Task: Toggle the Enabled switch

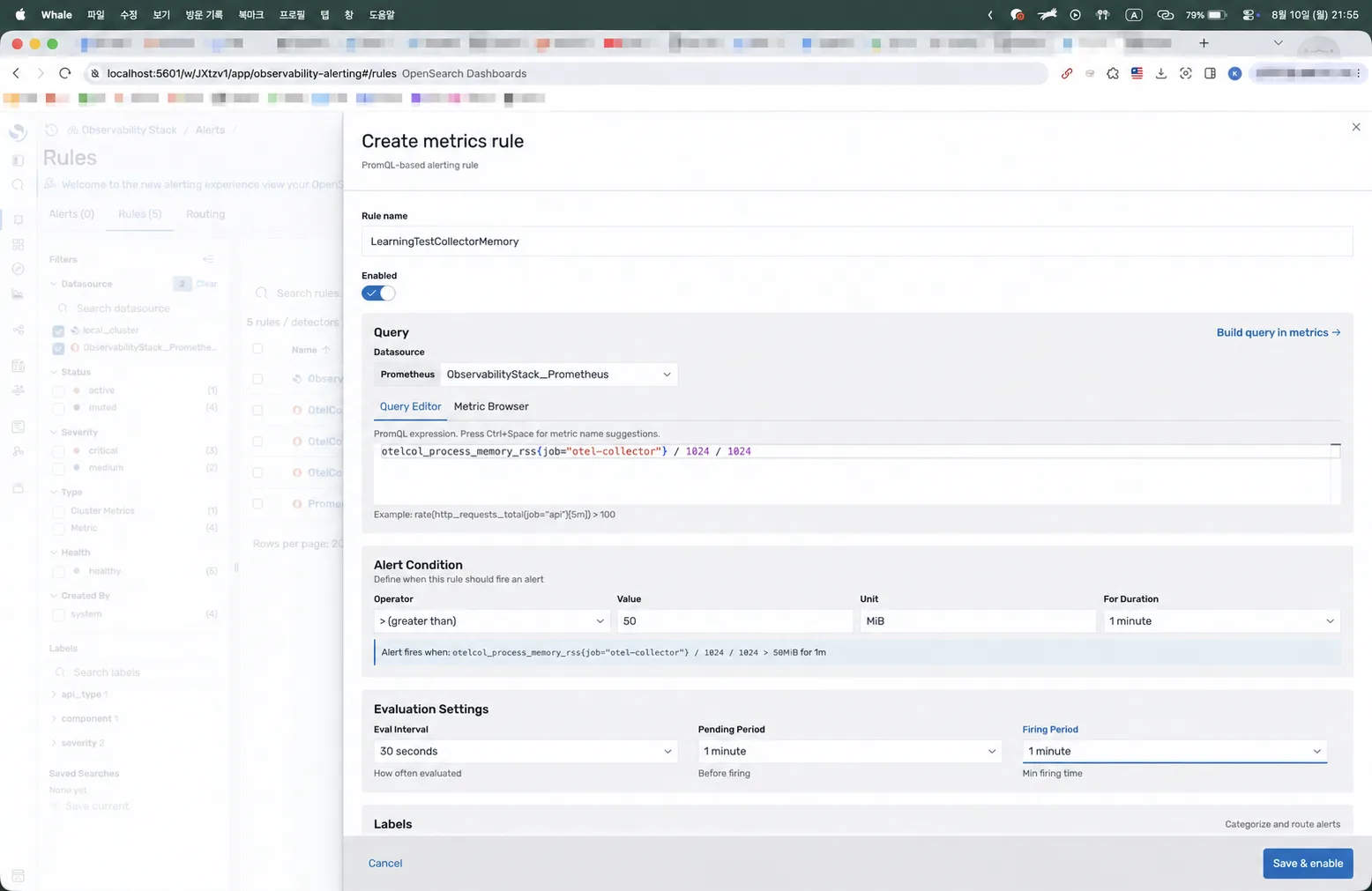Action: (378, 293)
